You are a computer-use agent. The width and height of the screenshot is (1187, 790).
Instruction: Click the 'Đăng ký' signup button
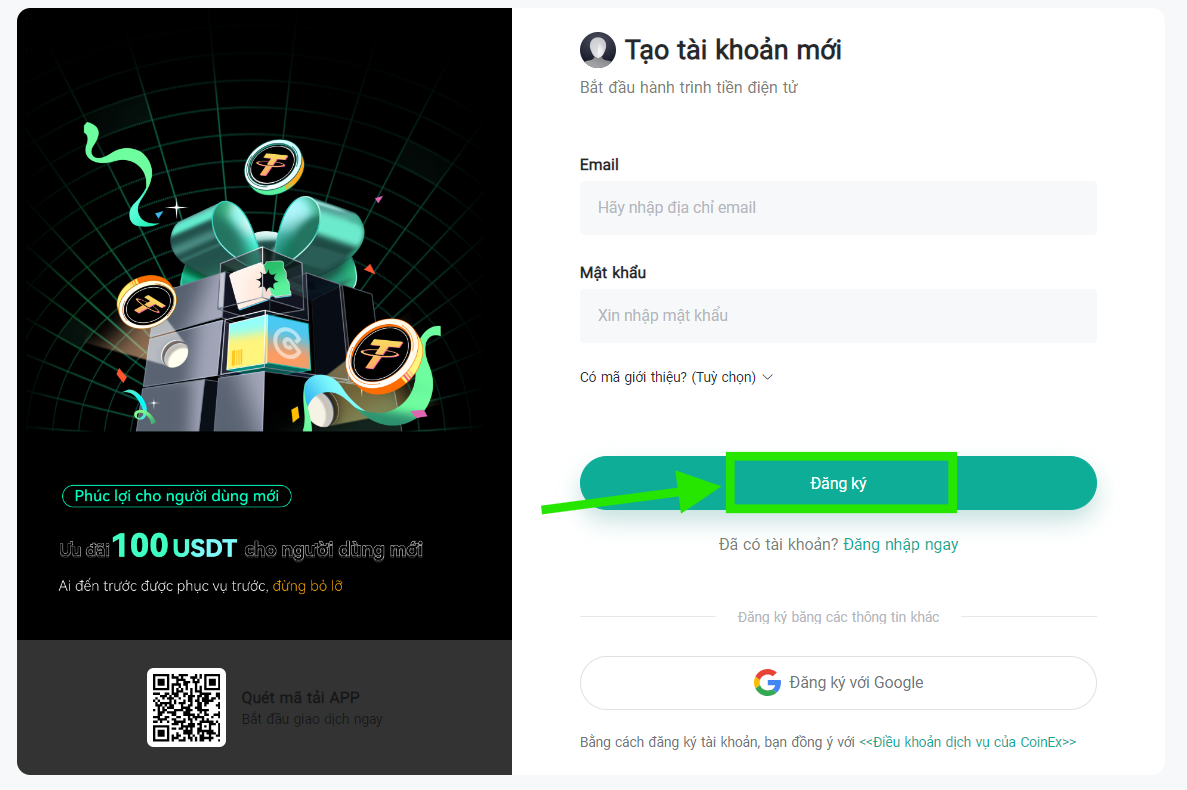838,483
